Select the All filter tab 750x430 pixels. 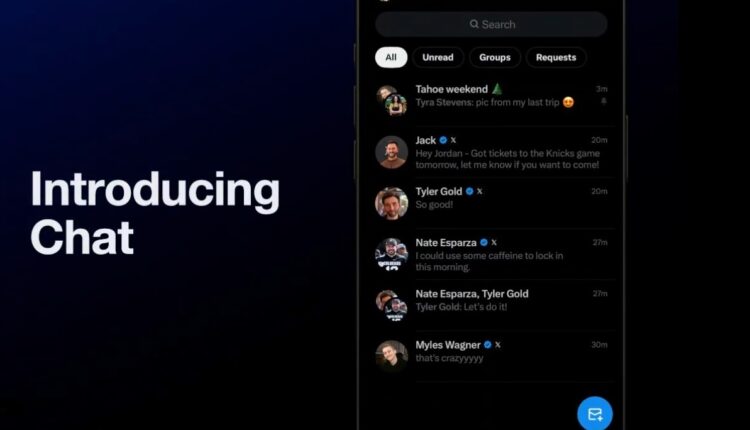pos(391,57)
